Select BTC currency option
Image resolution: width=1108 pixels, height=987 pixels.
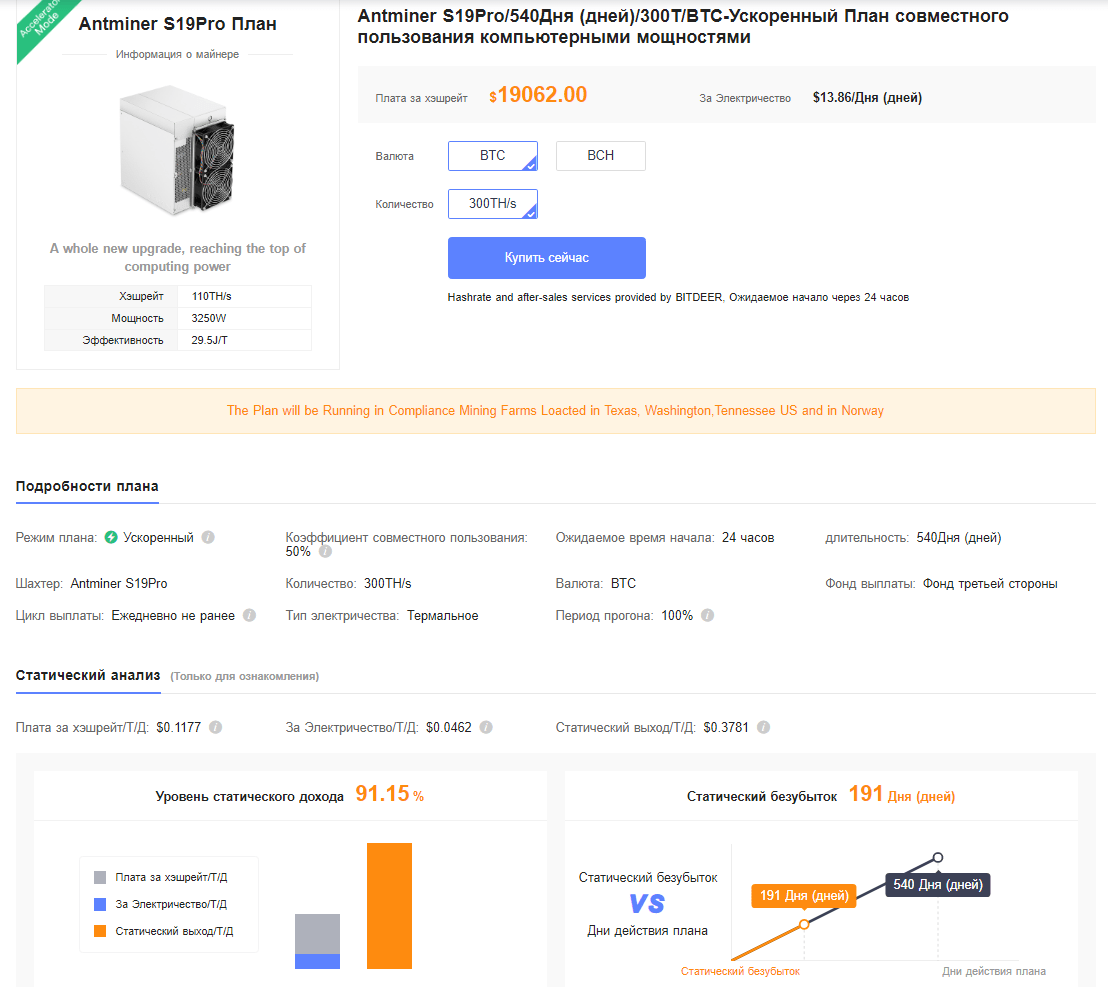[x=493, y=156]
